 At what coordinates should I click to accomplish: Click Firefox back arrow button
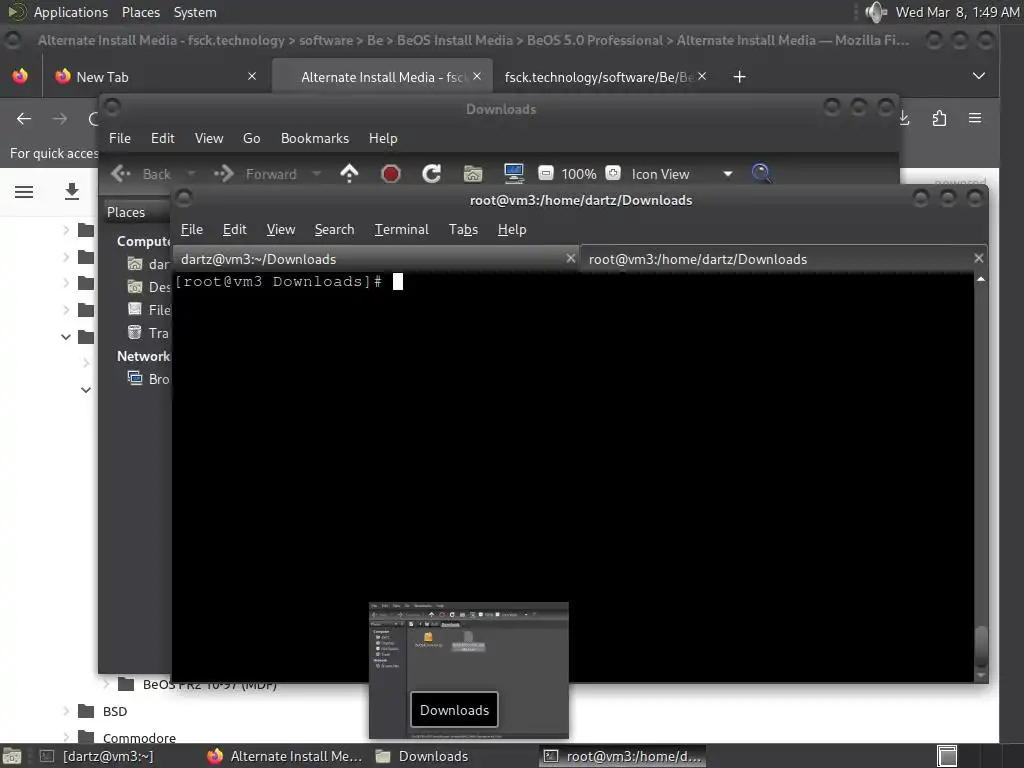(x=24, y=118)
